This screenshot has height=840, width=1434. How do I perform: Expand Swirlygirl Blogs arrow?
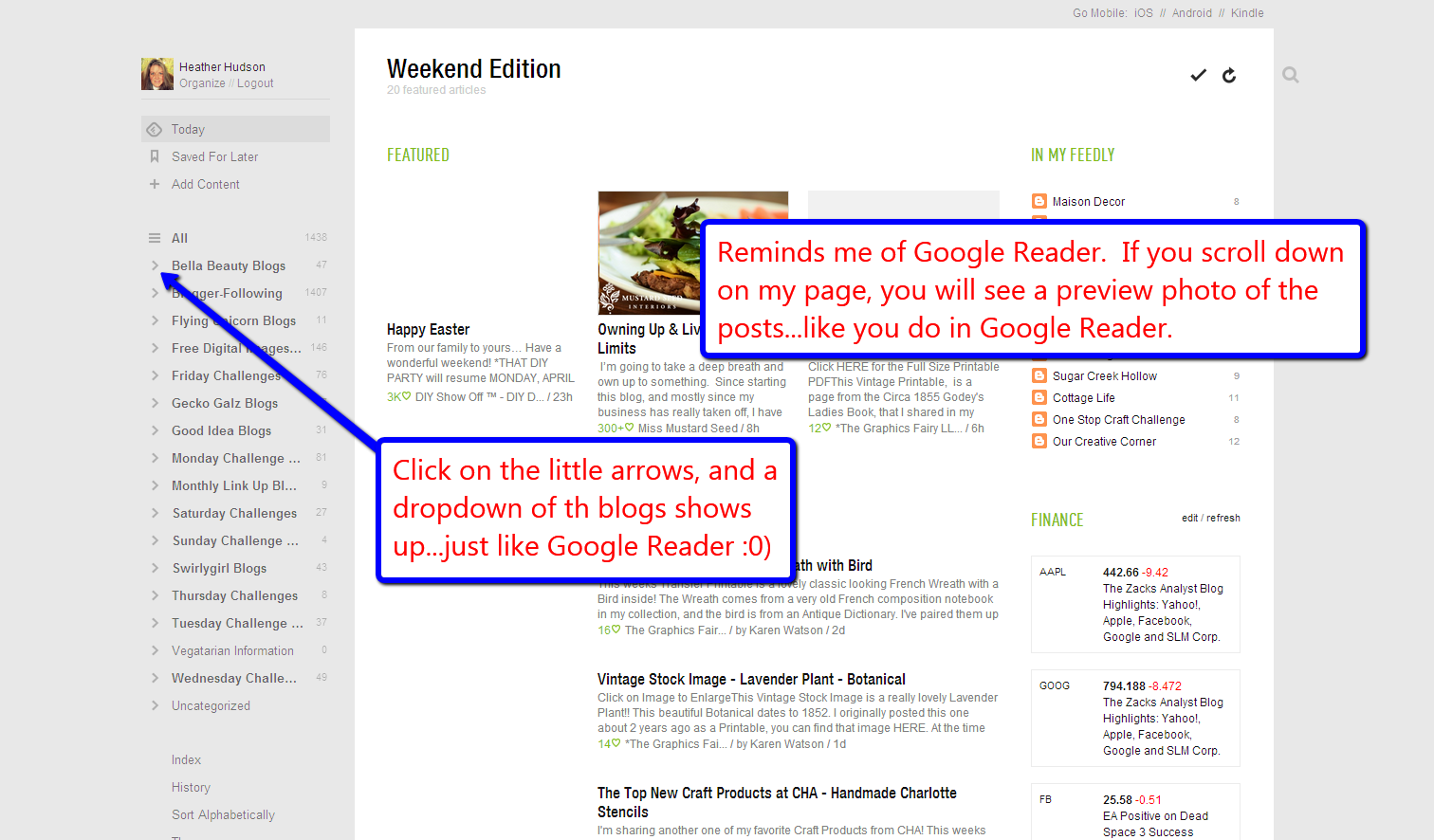[x=155, y=568]
